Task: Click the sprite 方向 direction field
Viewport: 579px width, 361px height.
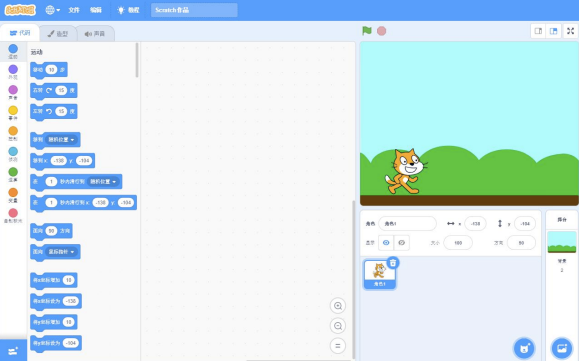Action: pos(521,243)
